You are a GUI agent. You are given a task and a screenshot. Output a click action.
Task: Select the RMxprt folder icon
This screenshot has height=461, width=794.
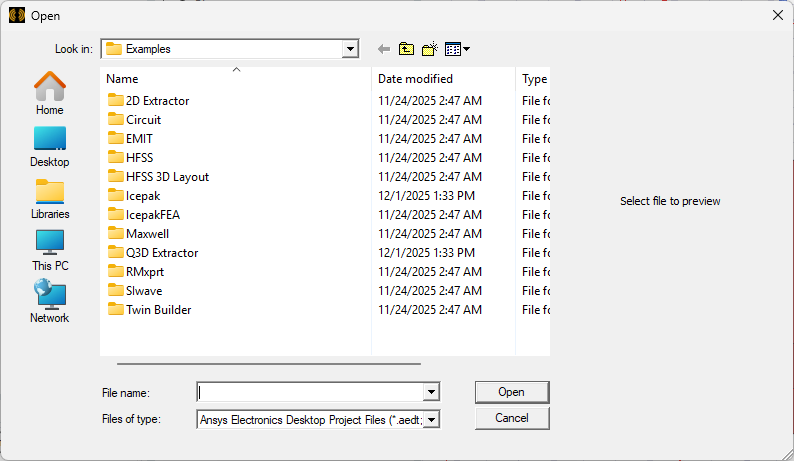115,272
